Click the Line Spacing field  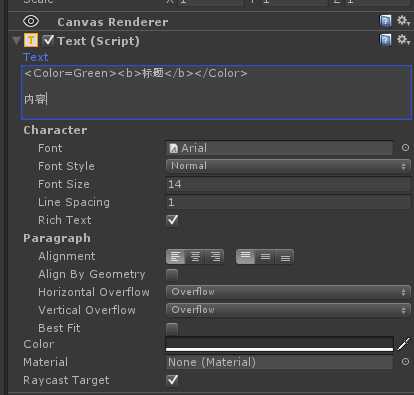pos(288,202)
